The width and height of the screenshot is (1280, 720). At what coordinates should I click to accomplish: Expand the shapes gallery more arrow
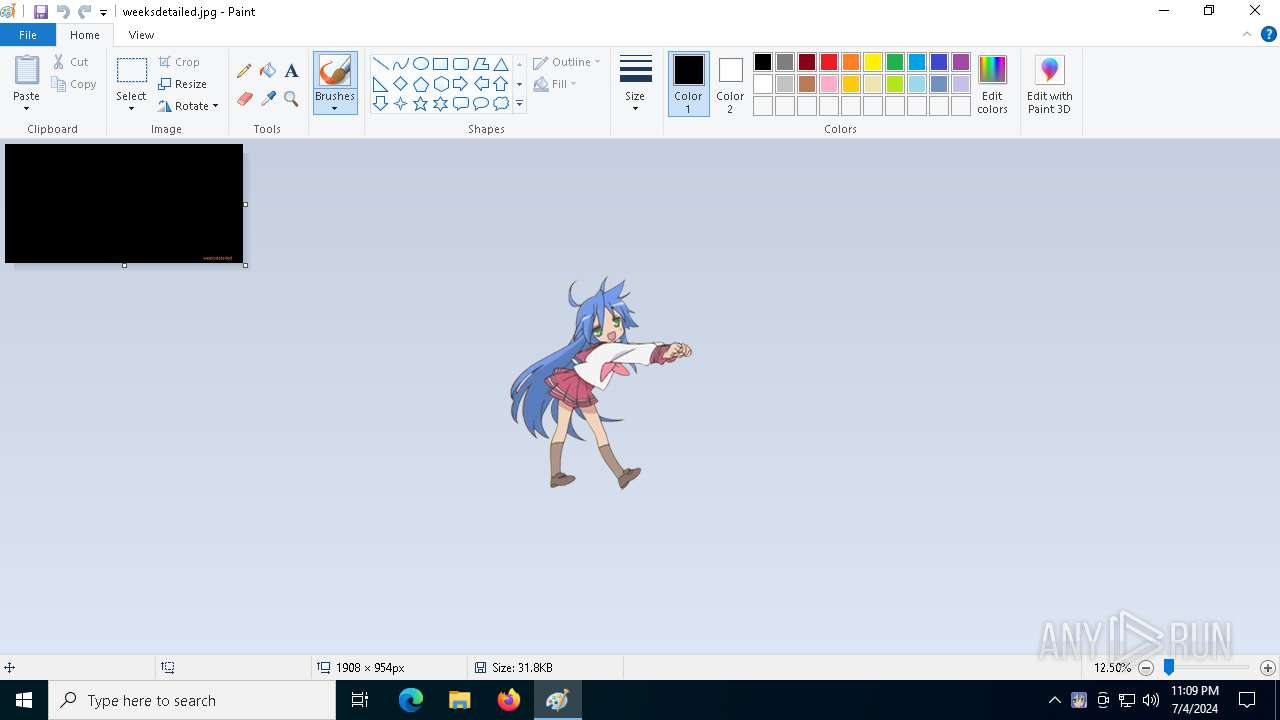click(519, 104)
